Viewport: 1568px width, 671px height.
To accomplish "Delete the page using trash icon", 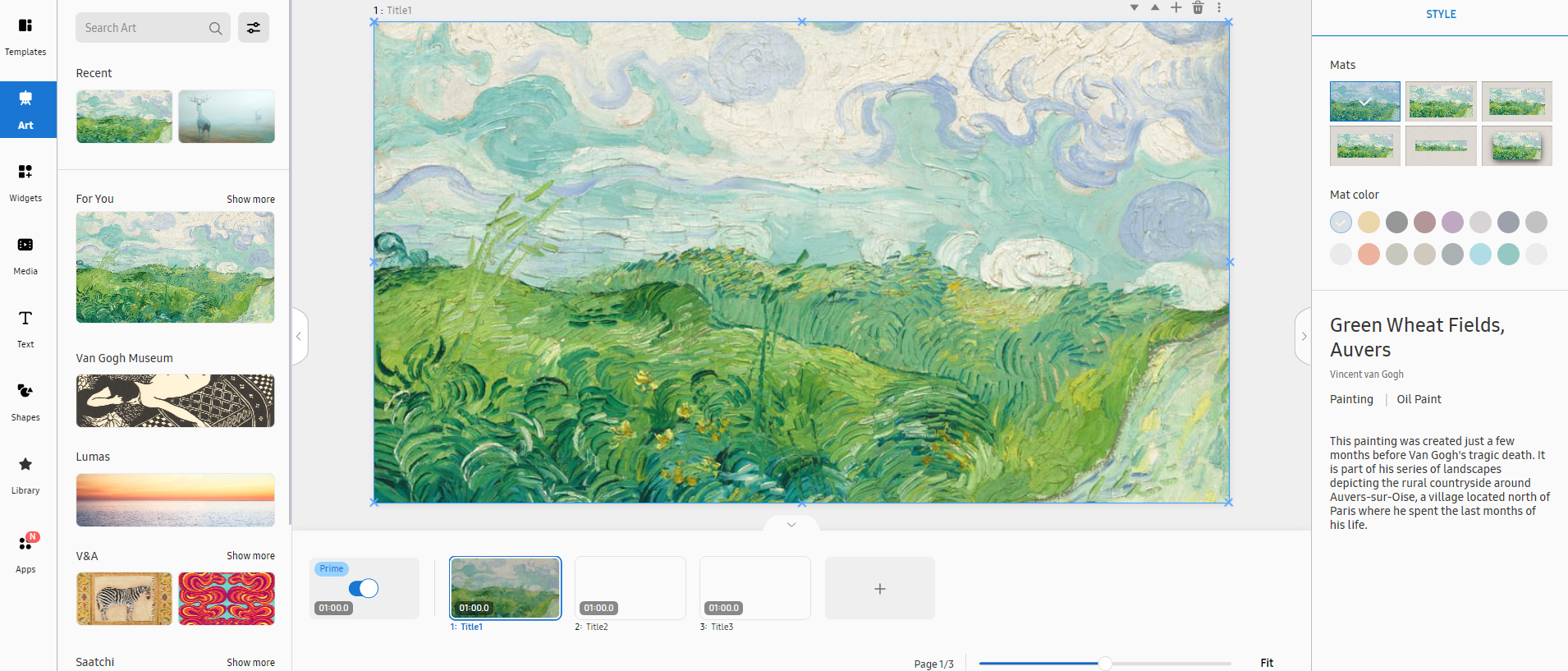I will coord(1198,8).
